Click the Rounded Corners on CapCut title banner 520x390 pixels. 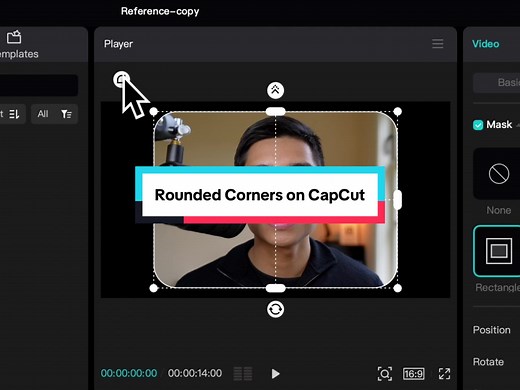[260, 195]
